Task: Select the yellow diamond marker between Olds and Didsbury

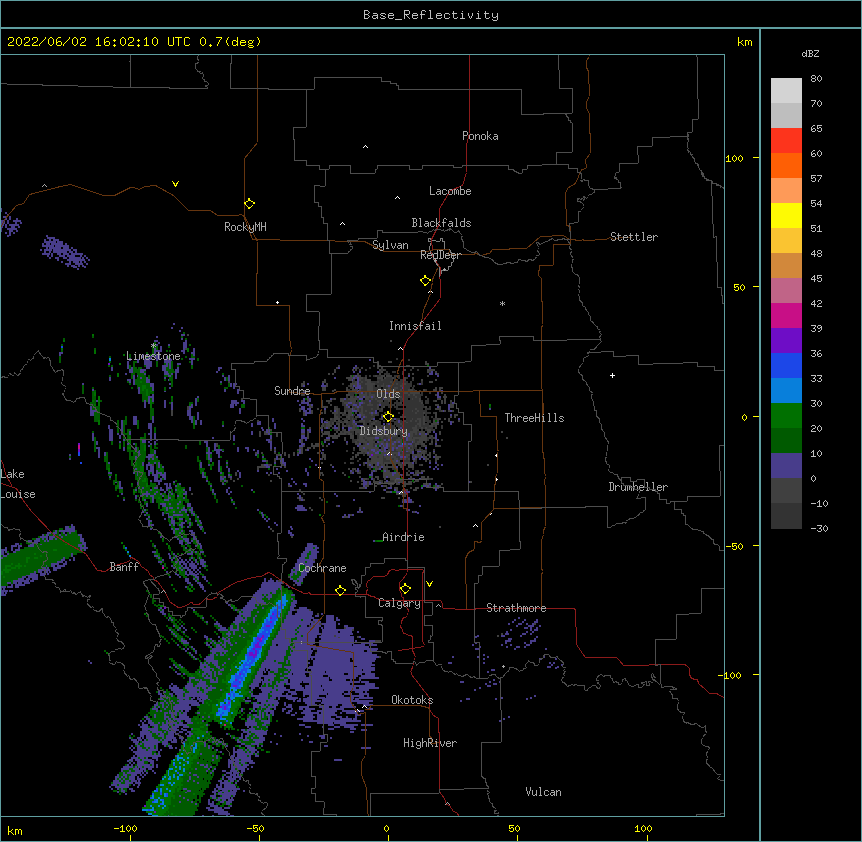Action: click(x=388, y=416)
